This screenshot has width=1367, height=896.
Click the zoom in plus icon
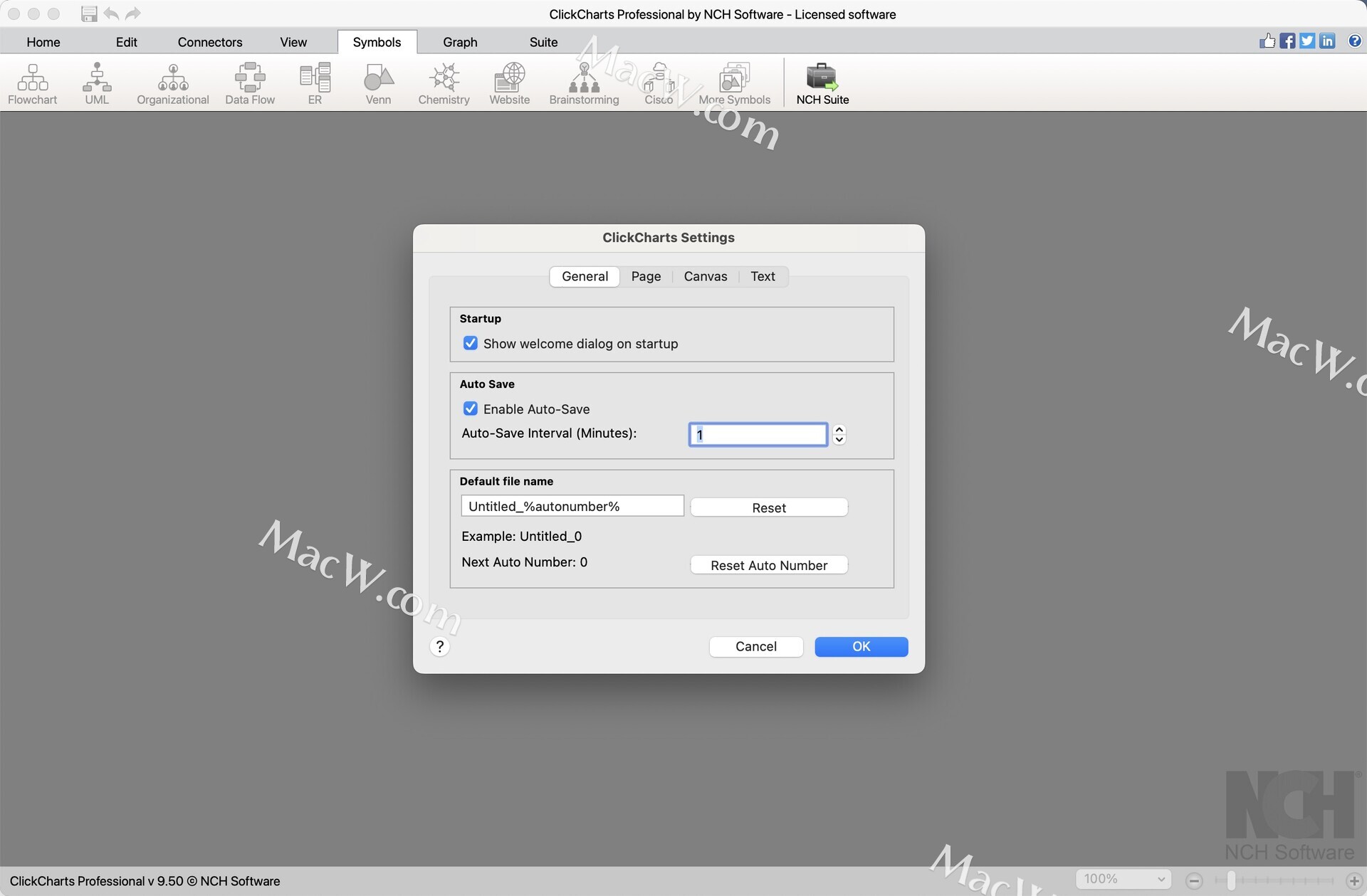click(x=1354, y=881)
